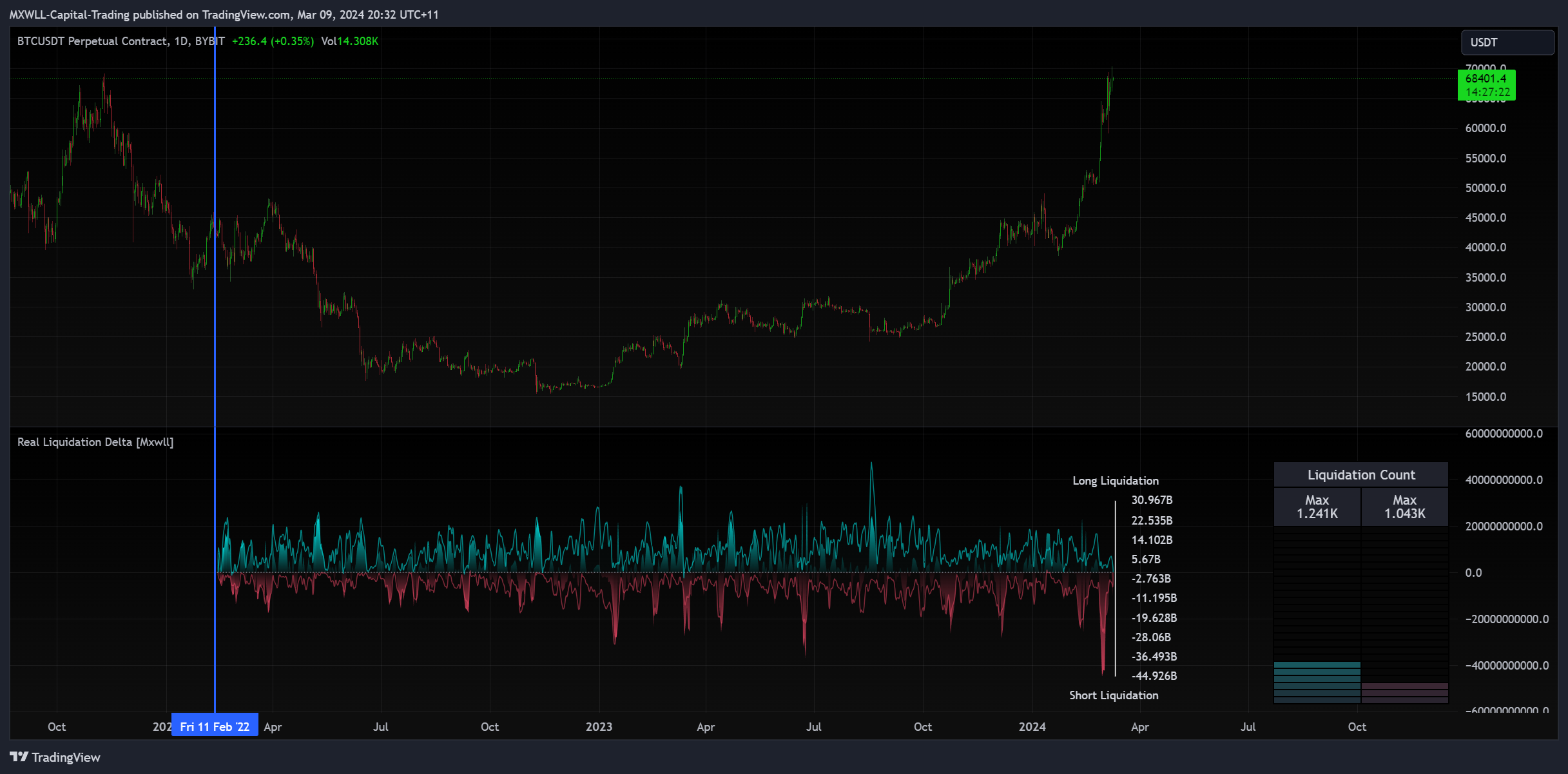The height and width of the screenshot is (774, 1568).
Task: Click the Real Liquidation Delta [Mxwll] indicator title
Action: point(95,442)
